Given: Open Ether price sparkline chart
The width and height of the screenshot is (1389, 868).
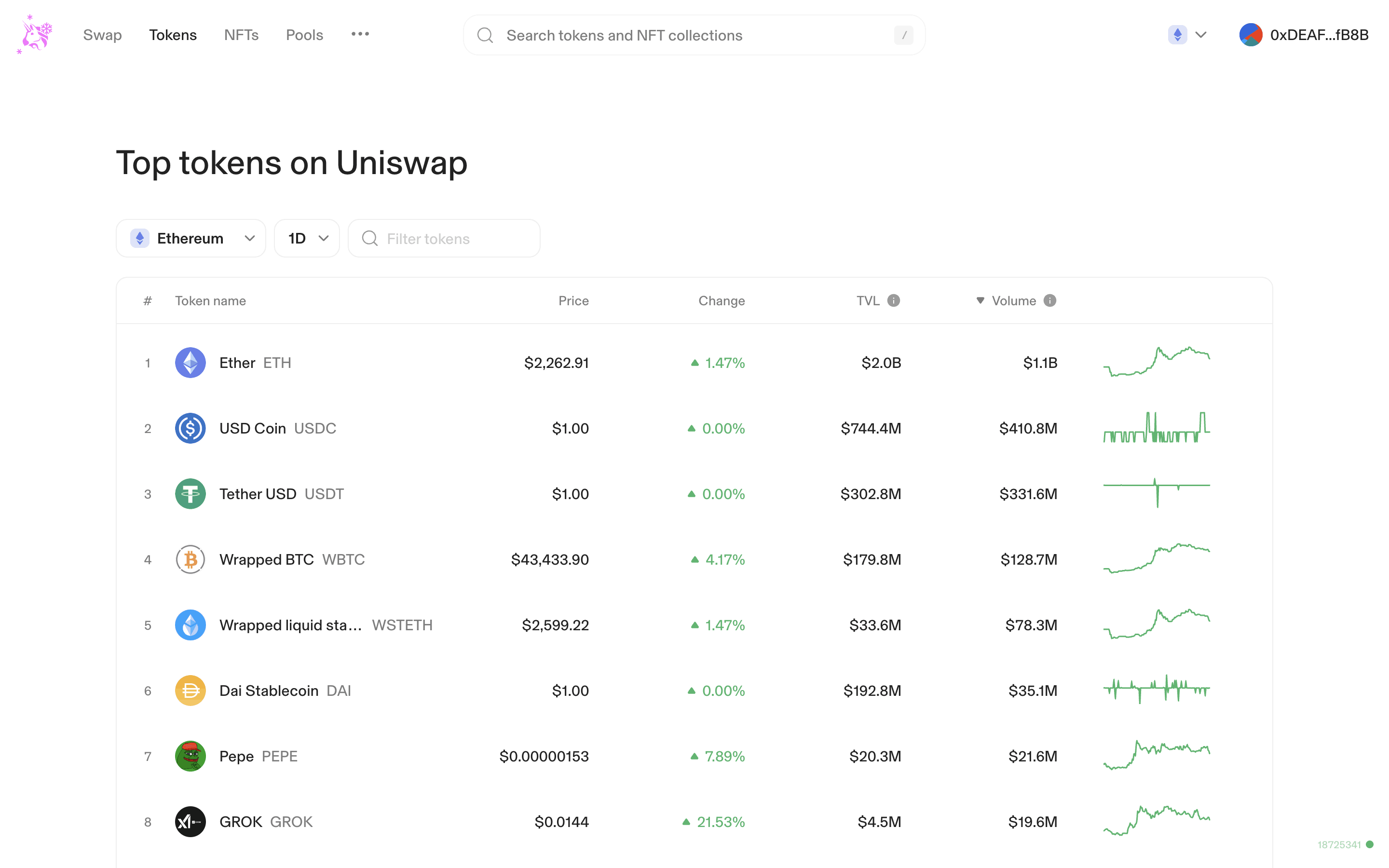Looking at the screenshot, I should pos(1157,362).
